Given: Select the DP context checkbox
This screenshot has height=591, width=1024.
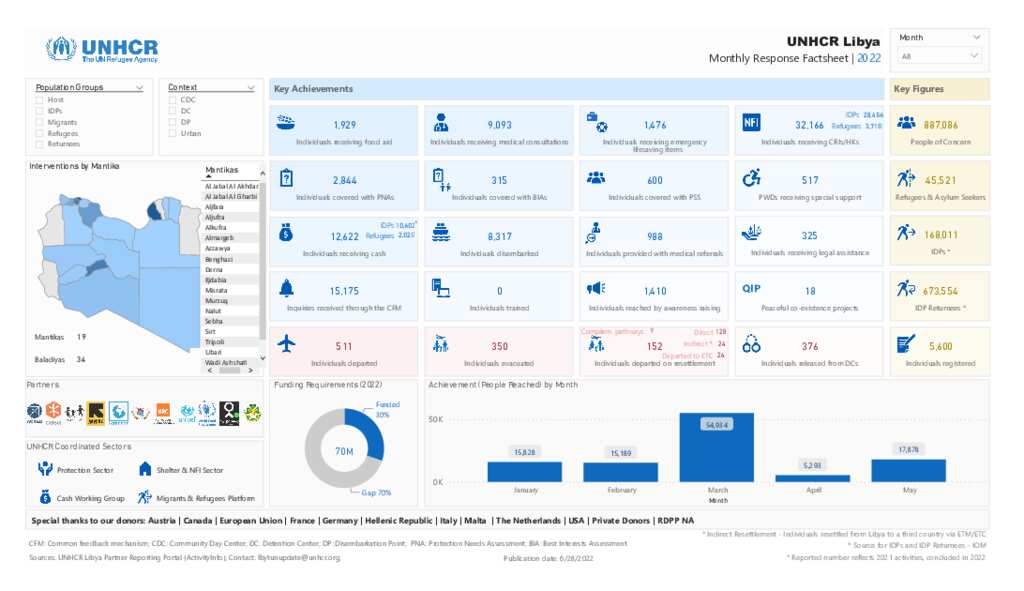Looking at the screenshot, I should point(172,122).
